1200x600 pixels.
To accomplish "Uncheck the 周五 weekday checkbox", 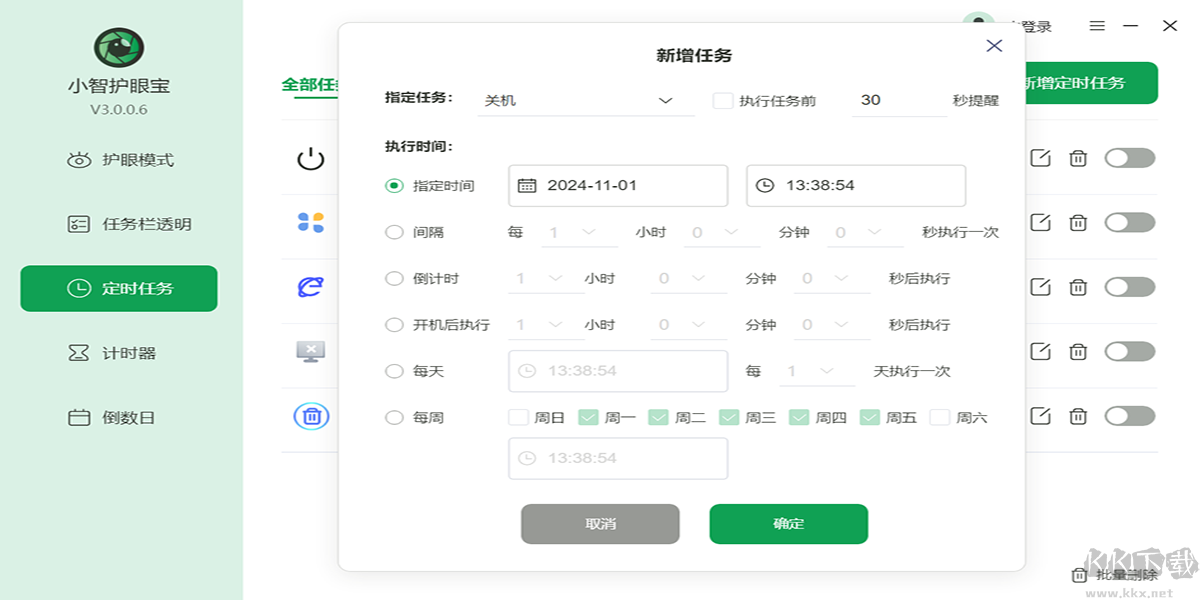I will point(870,417).
